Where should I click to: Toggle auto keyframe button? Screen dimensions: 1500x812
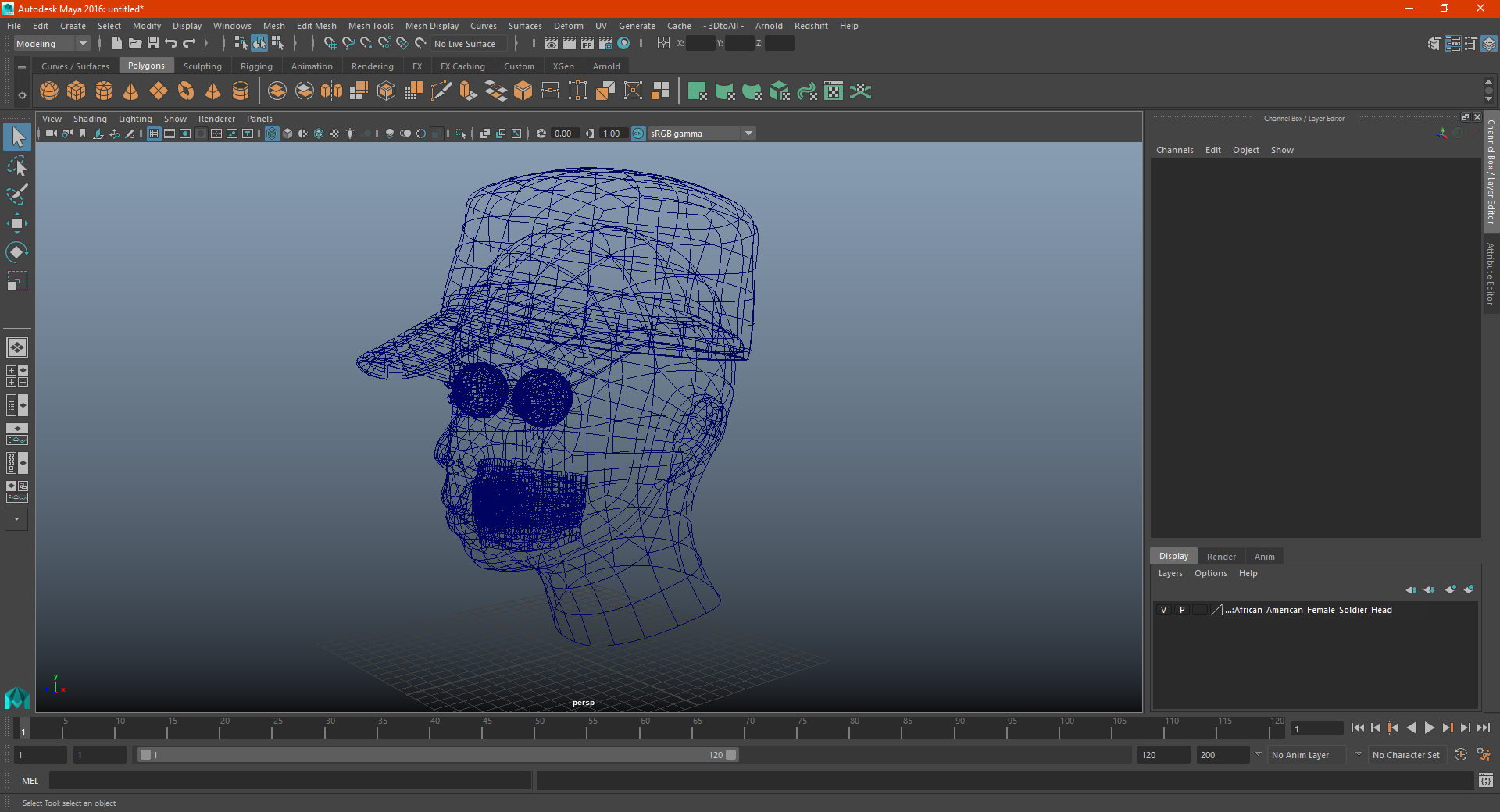(x=1461, y=755)
